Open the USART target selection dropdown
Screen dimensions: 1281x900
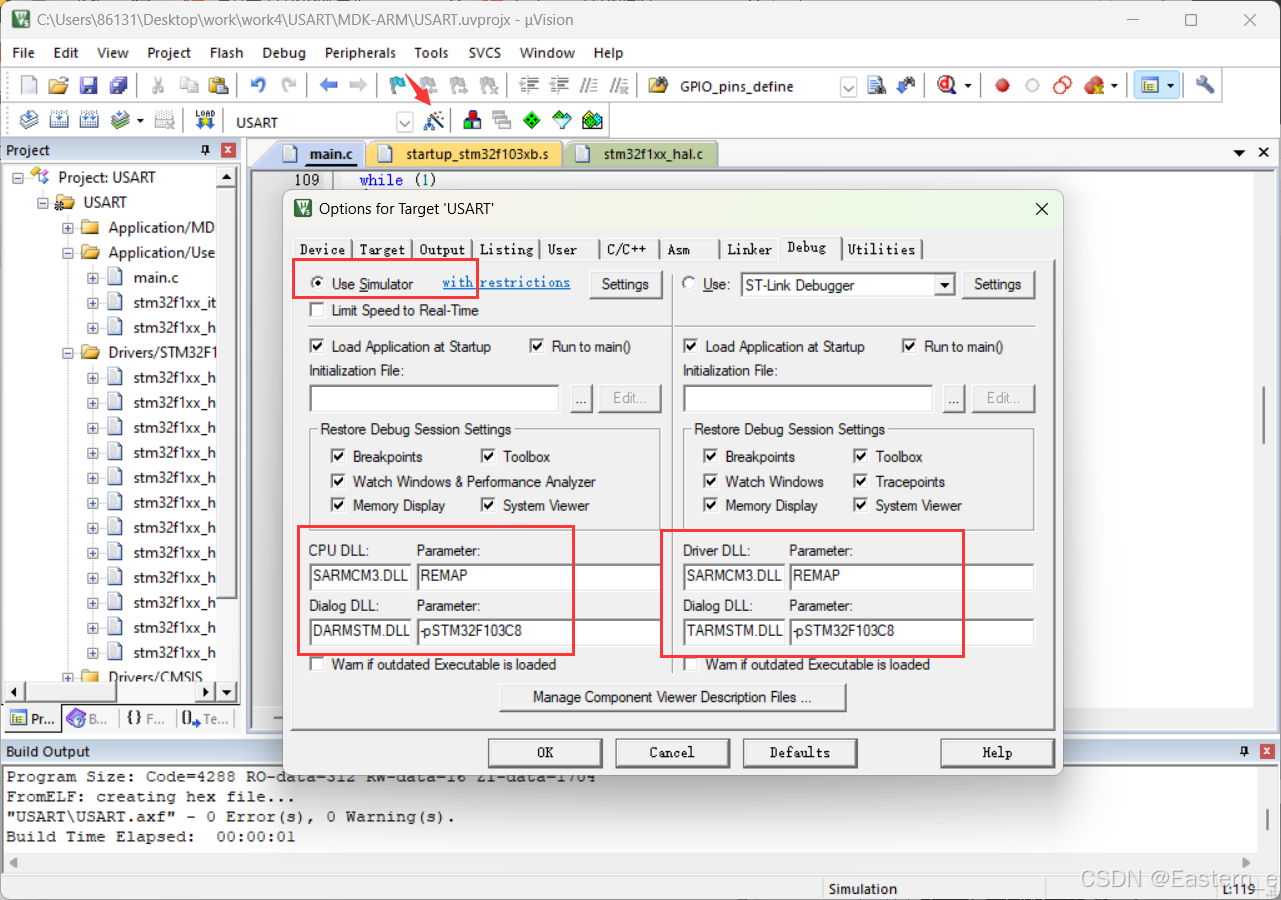coord(404,122)
